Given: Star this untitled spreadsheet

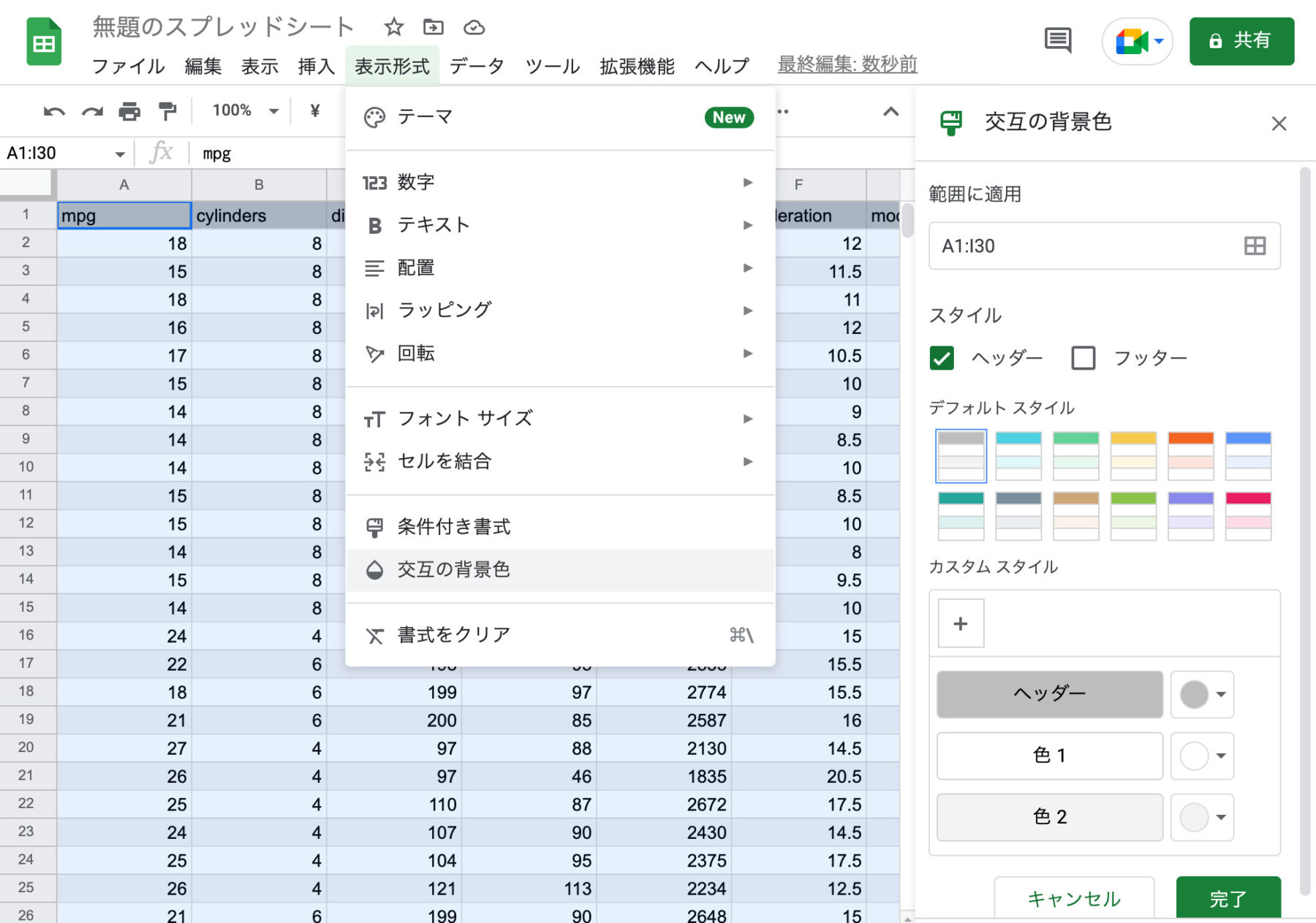Looking at the screenshot, I should [x=393, y=28].
